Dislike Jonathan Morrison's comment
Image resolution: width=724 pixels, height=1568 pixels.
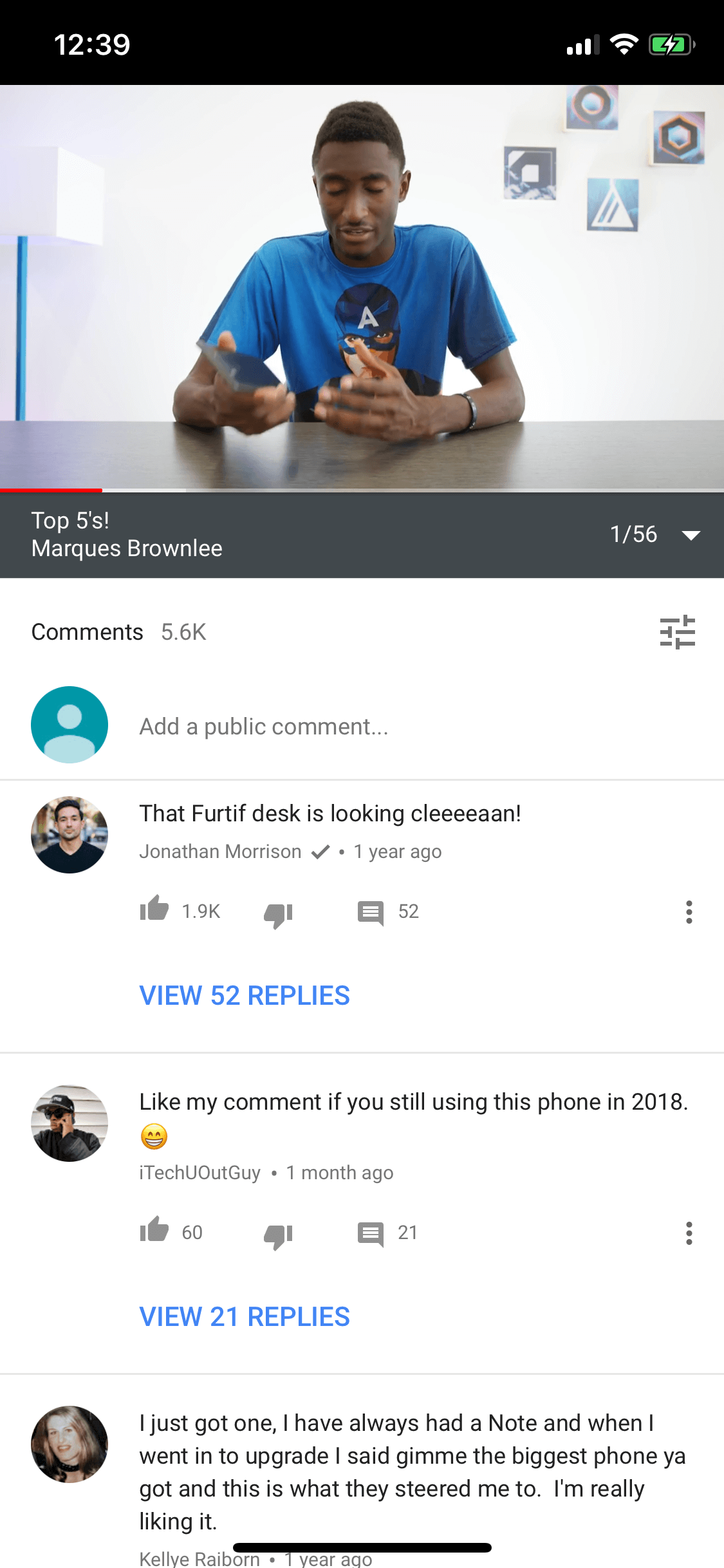278,914
